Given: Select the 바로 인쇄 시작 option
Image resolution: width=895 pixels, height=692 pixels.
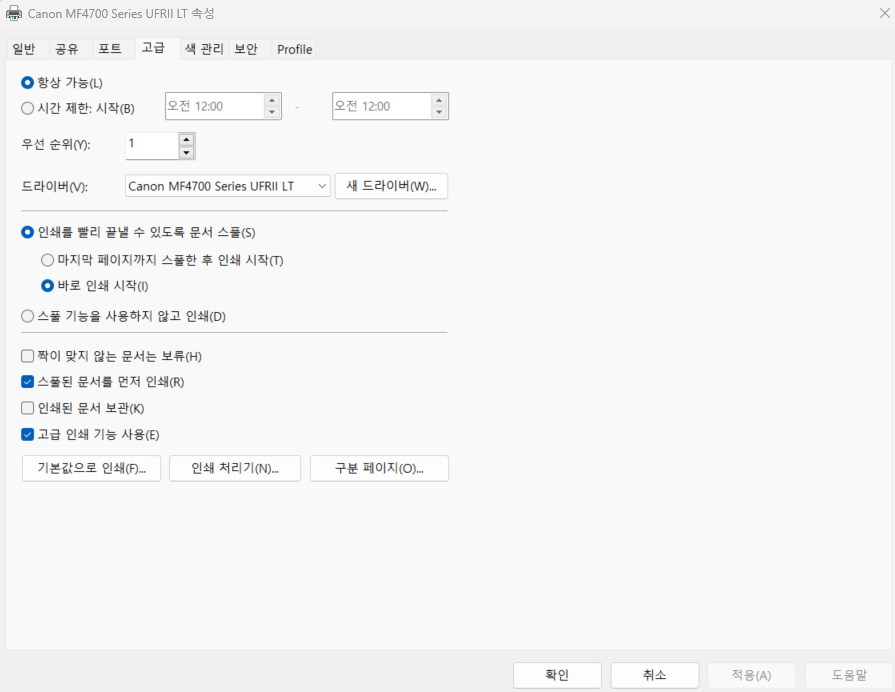Looking at the screenshot, I should (47, 285).
